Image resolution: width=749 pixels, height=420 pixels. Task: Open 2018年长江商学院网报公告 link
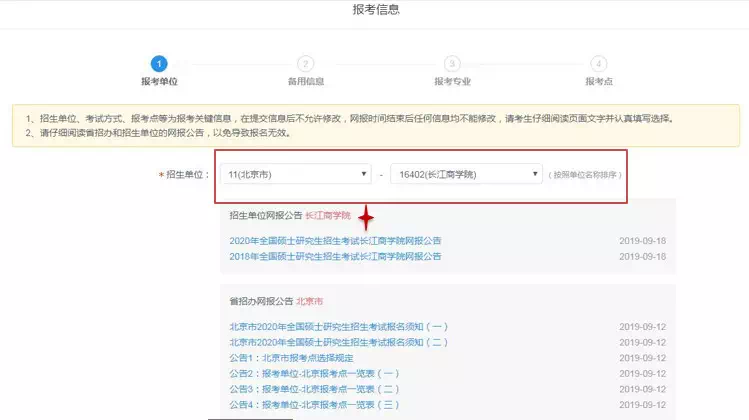(335, 257)
